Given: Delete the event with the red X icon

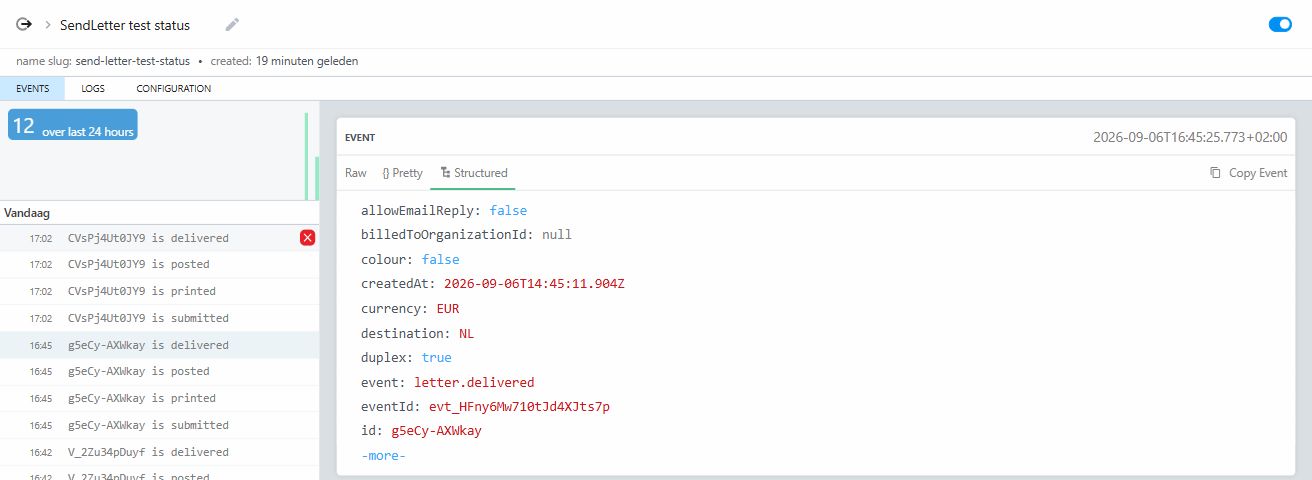Looking at the screenshot, I should 307,237.
